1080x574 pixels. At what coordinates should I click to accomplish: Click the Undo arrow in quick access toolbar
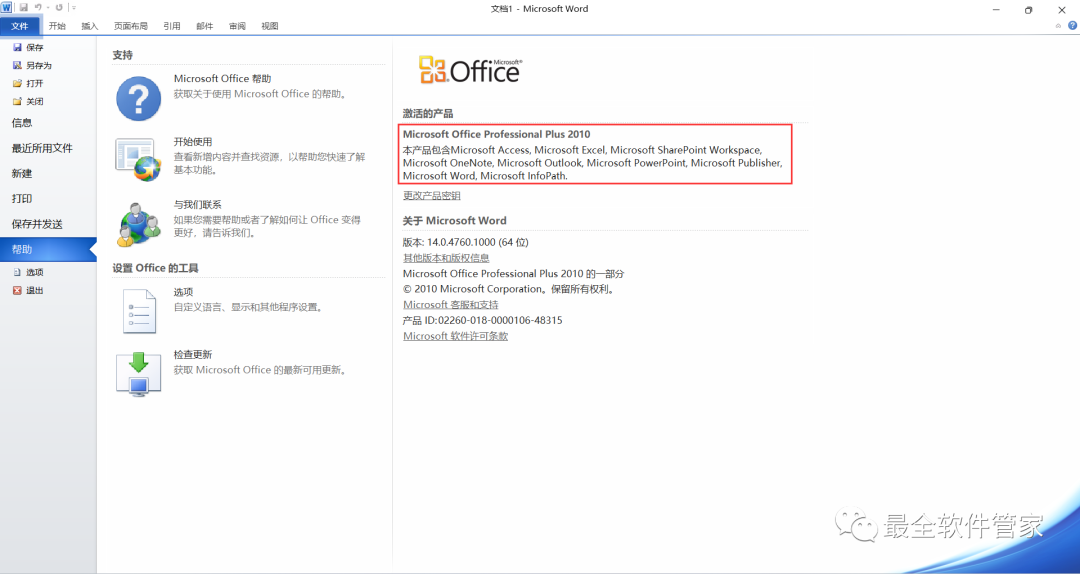coord(39,8)
